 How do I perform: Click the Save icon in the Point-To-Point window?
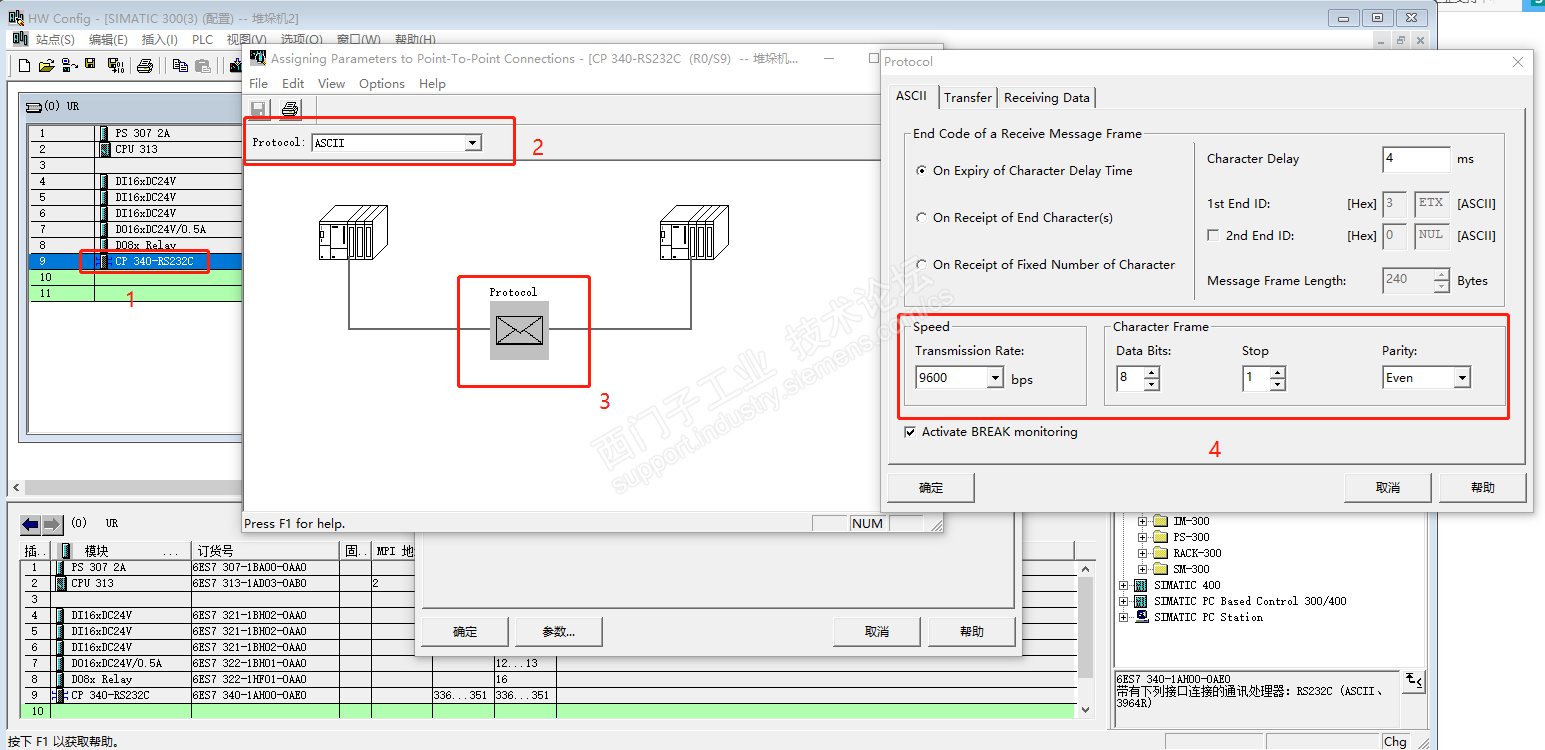[x=258, y=108]
